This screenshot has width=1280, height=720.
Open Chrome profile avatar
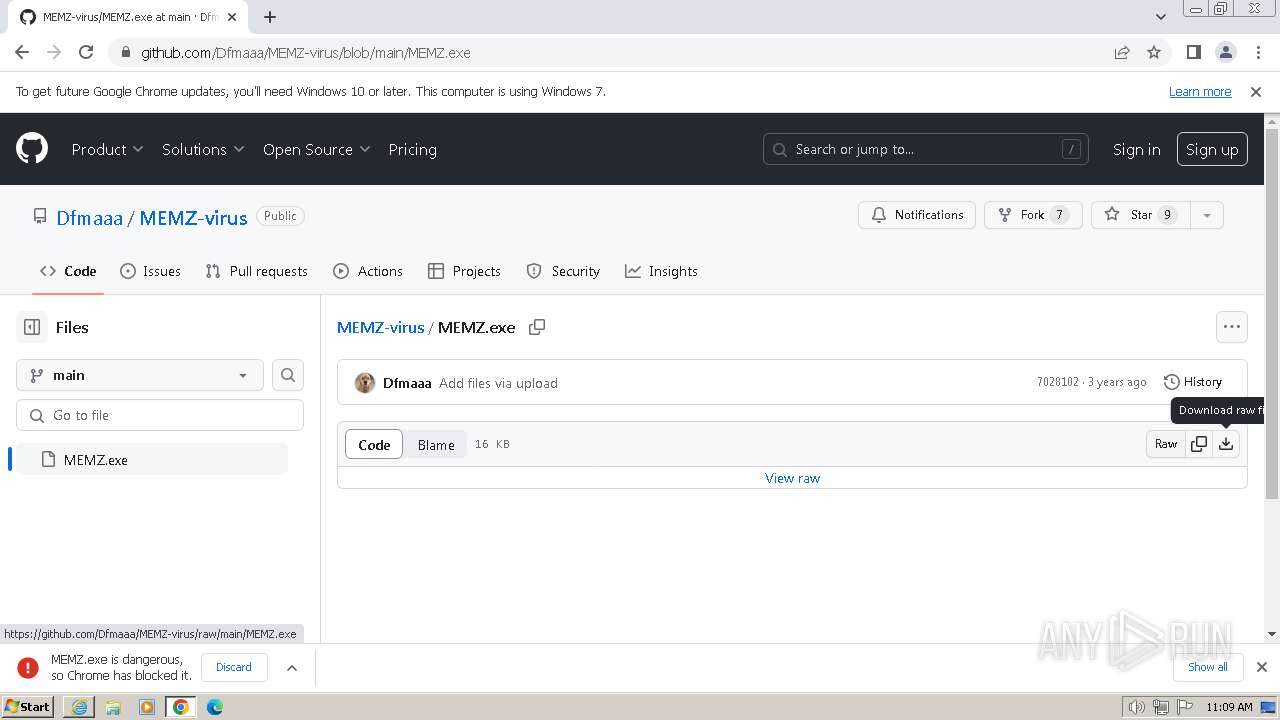(x=1225, y=52)
